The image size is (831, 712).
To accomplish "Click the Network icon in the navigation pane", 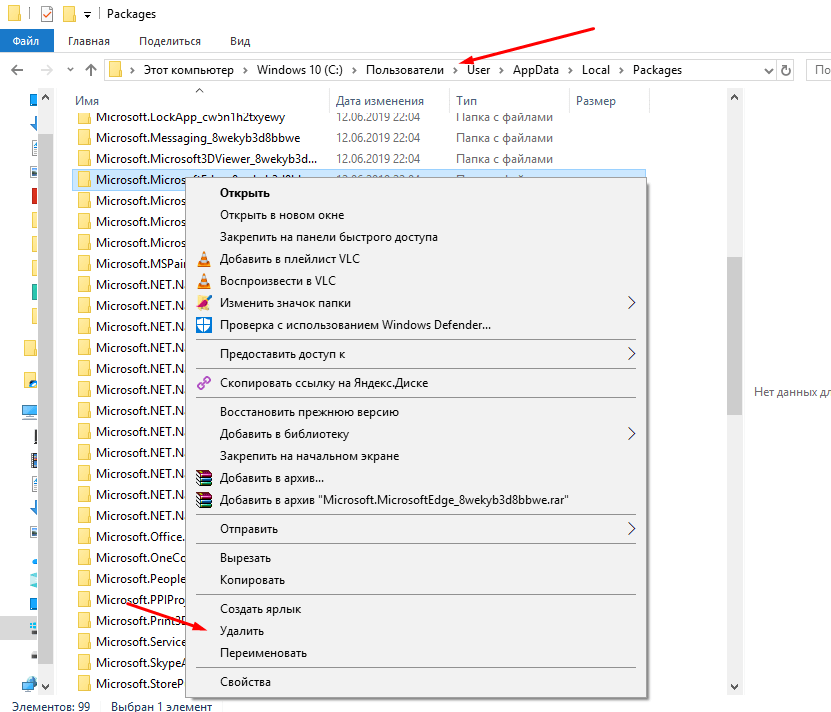I will point(30,684).
